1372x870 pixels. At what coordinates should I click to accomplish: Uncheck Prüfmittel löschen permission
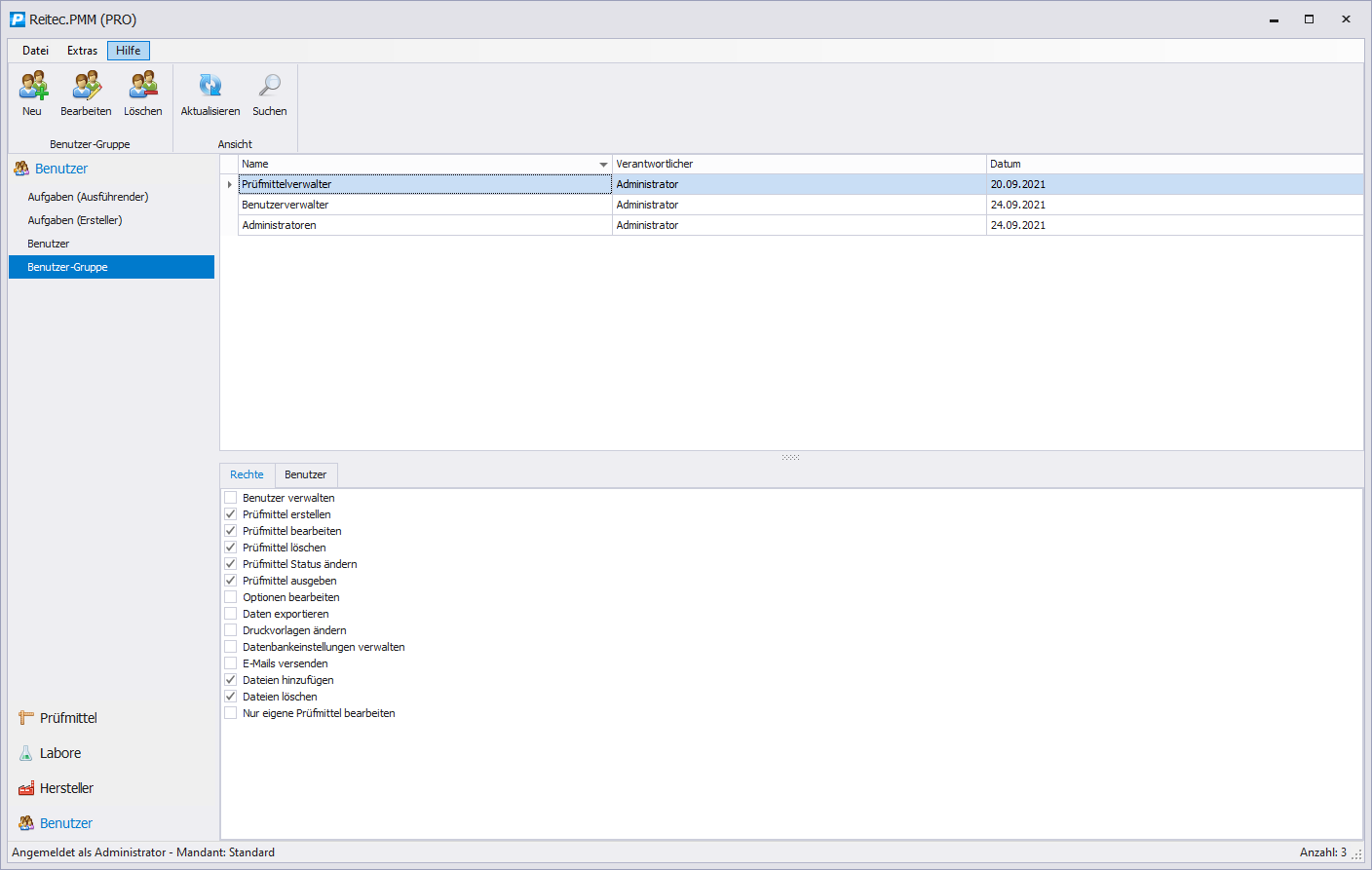[x=231, y=548]
